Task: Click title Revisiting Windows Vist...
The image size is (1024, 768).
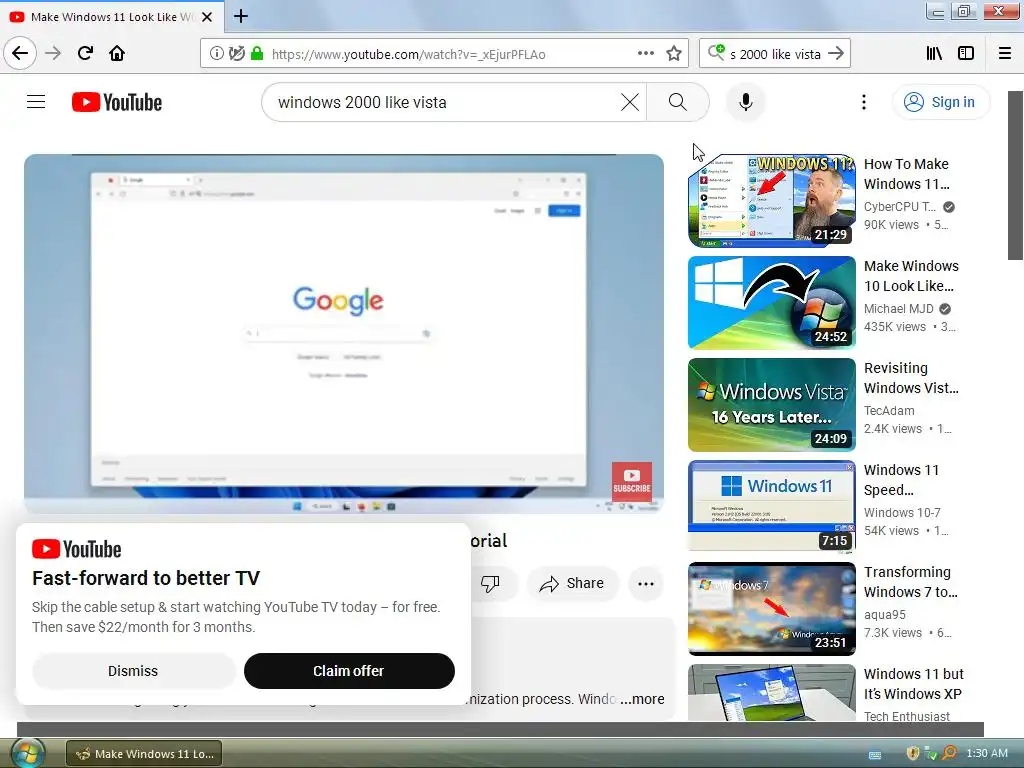Action: coord(911,377)
